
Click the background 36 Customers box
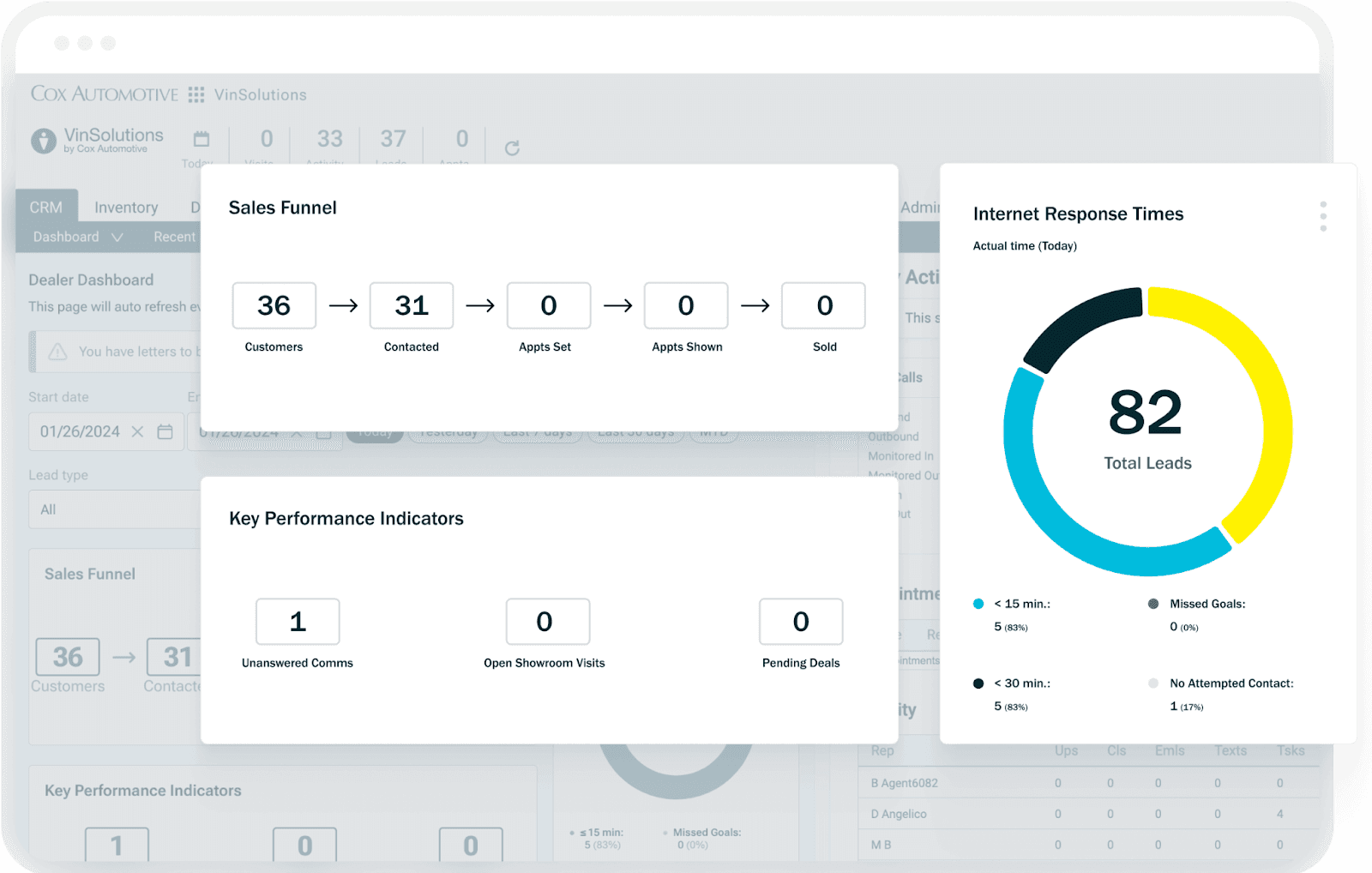[x=68, y=657]
